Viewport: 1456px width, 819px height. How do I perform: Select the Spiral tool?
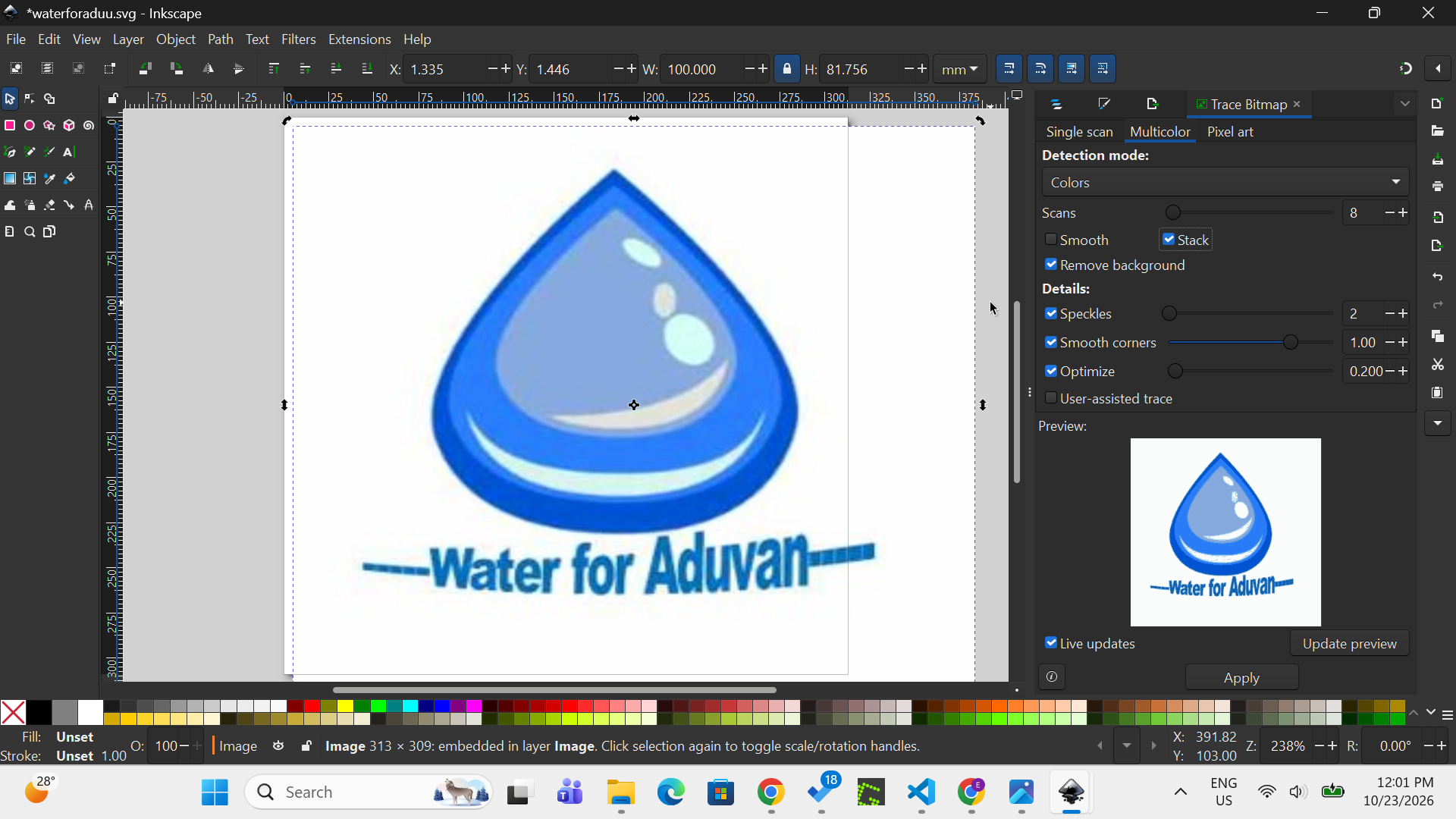[x=89, y=126]
